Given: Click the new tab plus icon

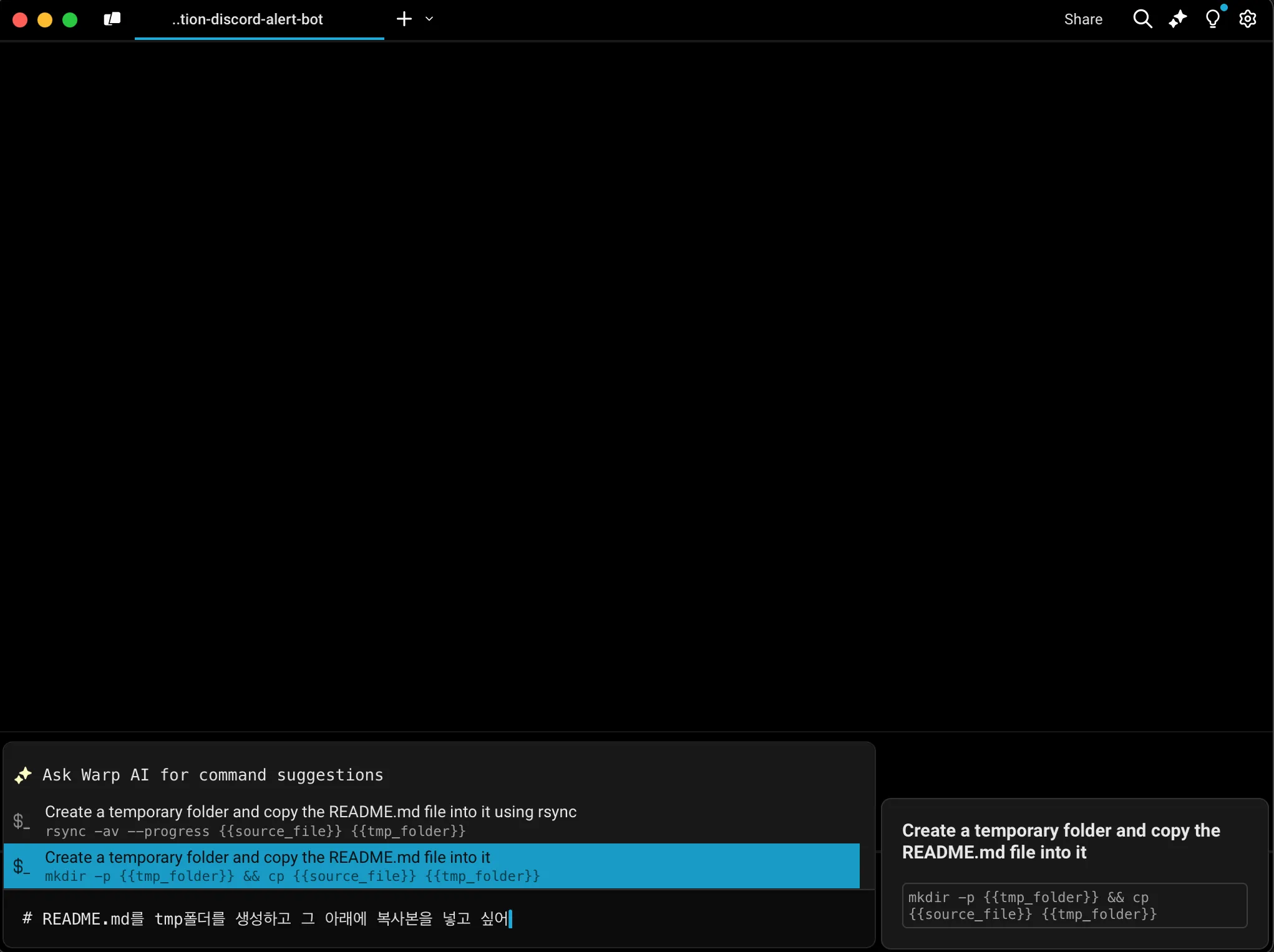Looking at the screenshot, I should click(404, 19).
